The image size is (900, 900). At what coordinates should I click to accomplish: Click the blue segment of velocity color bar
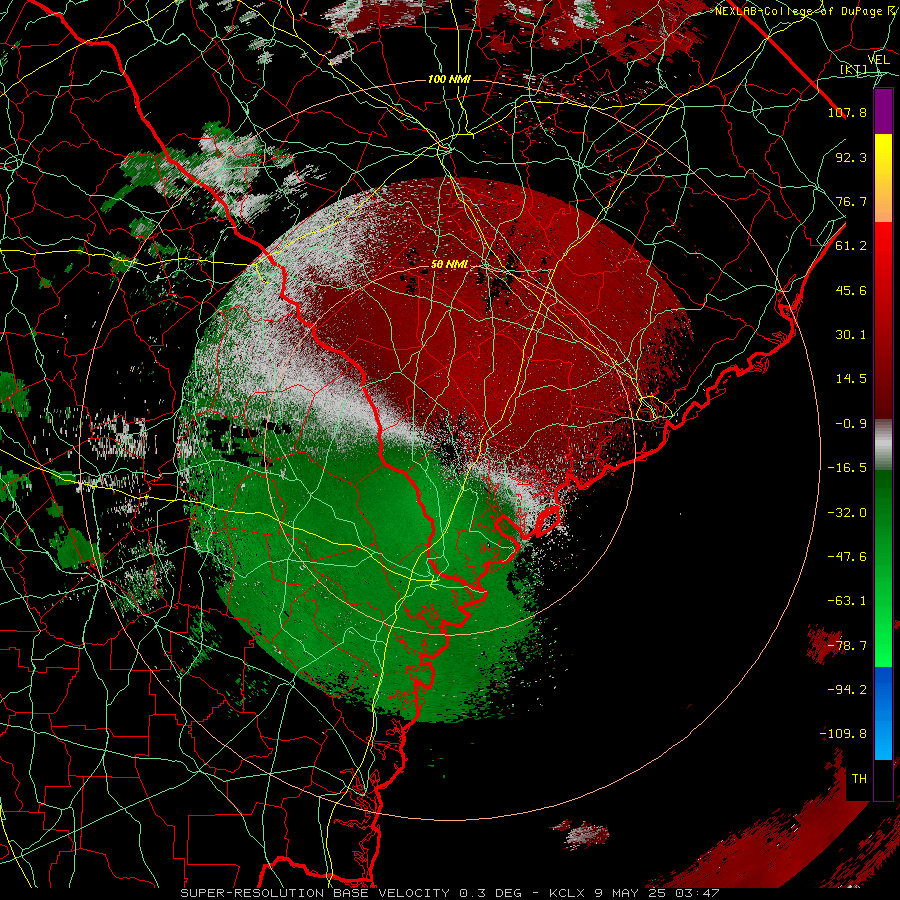coord(883,713)
